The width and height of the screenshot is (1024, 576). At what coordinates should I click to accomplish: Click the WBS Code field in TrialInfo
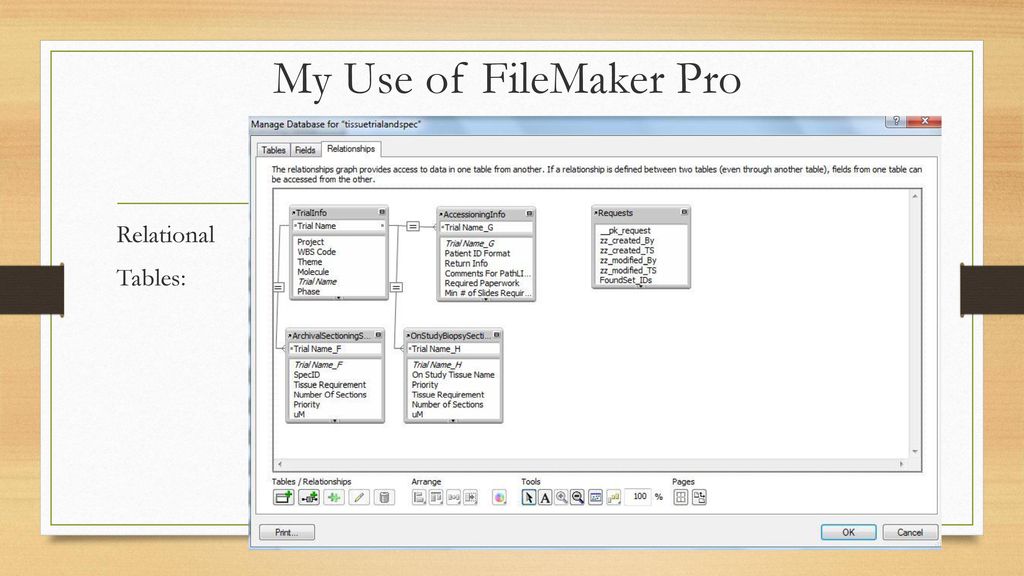(x=317, y=252)
